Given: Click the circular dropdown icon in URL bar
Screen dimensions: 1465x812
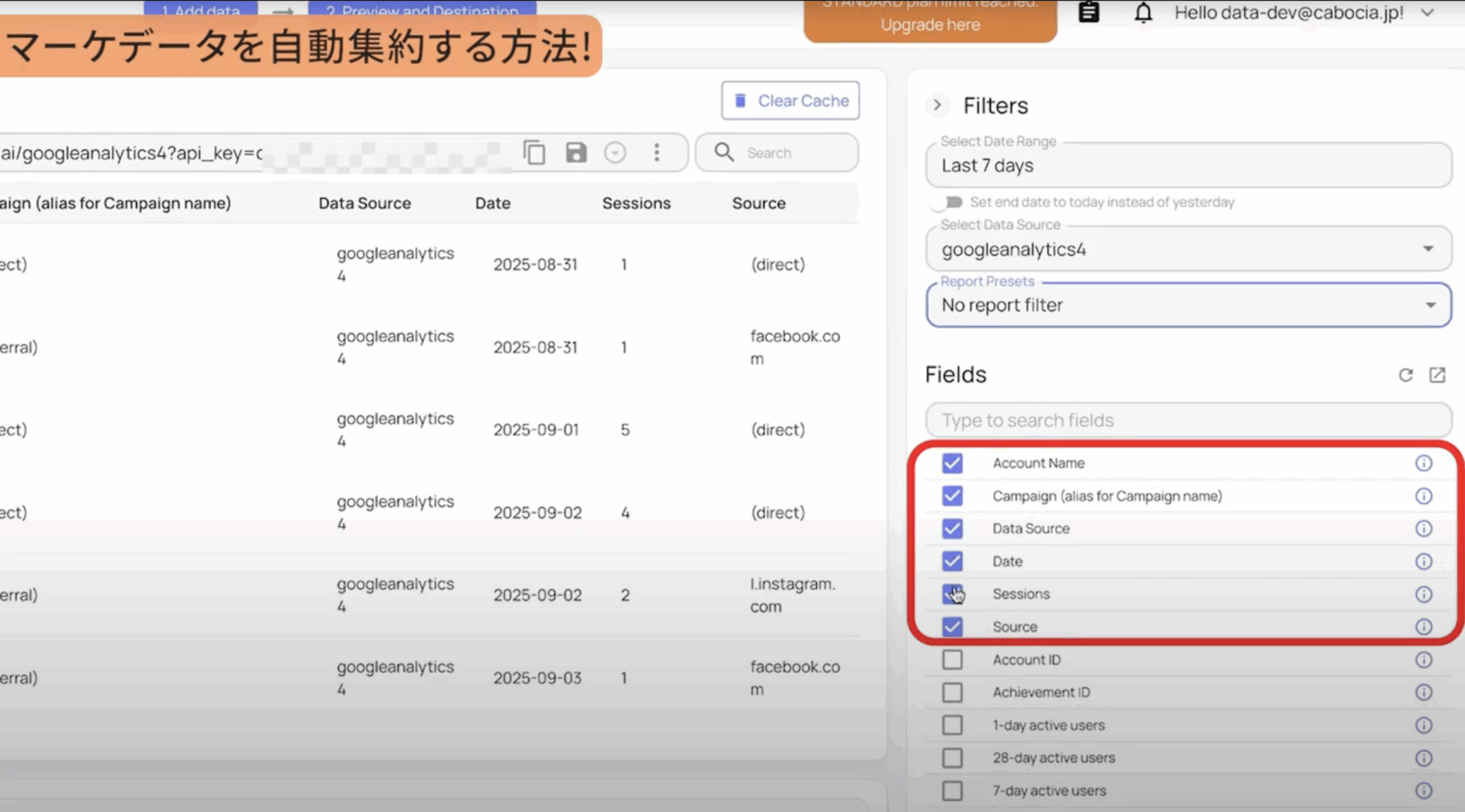Looking at the screenshot, I should pyautogui.click(x=615, y=153).
